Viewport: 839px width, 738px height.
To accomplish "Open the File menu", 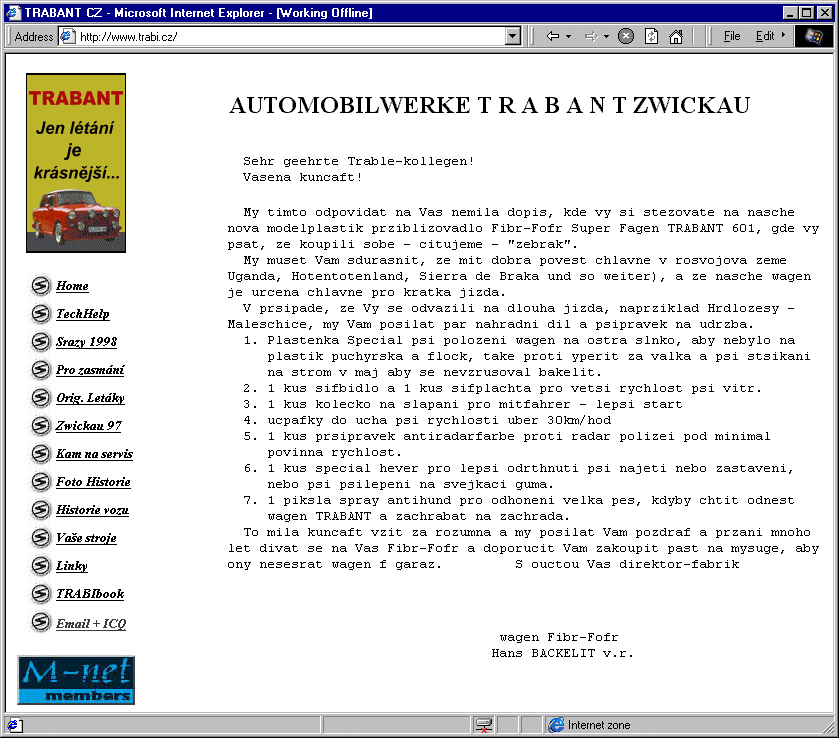I will pyautogui.click(x=732, y=36).
